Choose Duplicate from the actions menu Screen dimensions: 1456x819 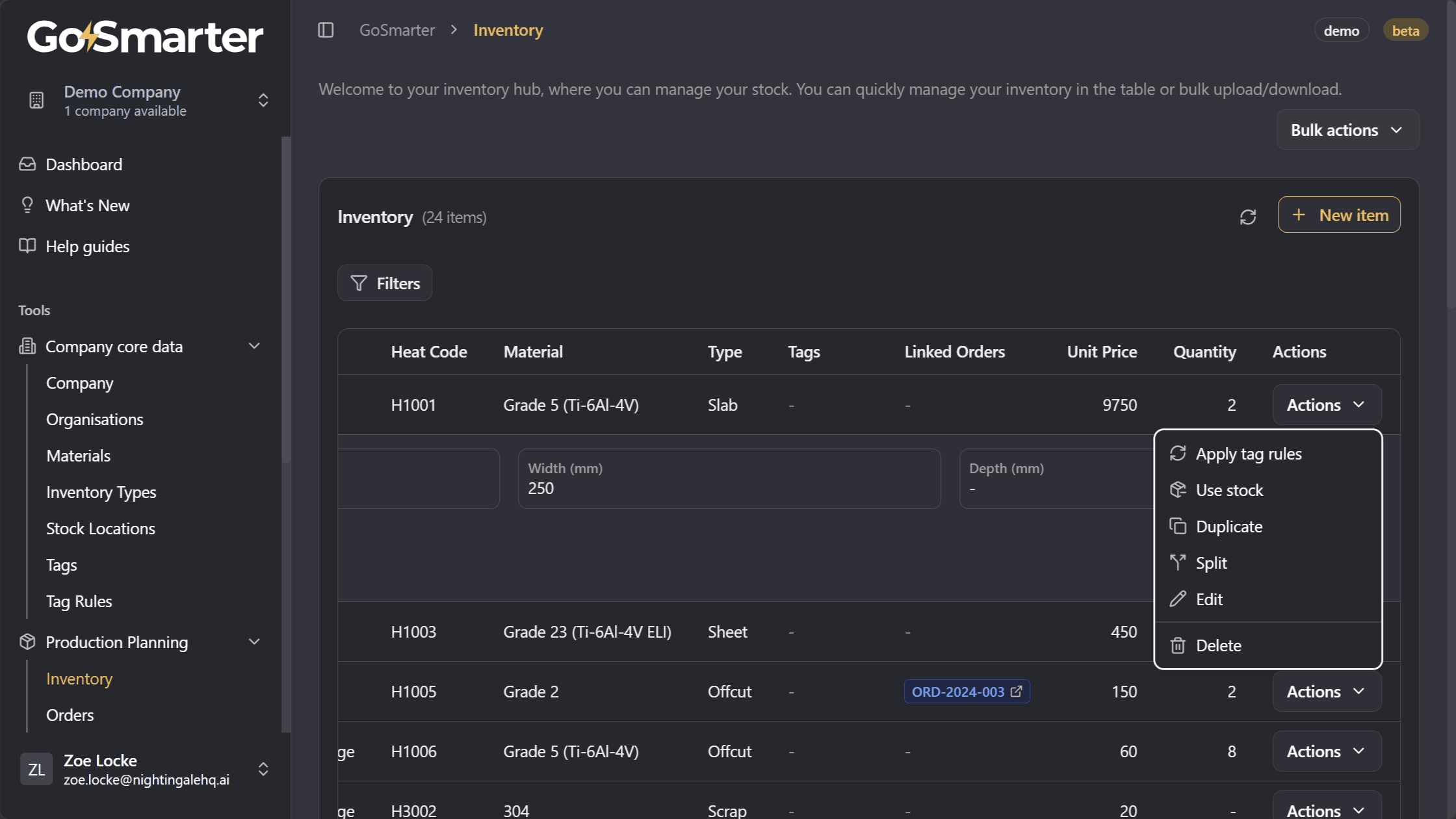coord(1267,526)
